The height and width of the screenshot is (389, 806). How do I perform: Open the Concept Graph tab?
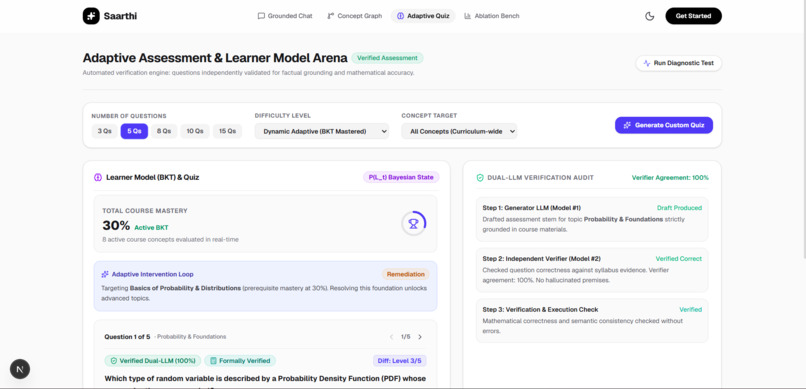click(x=355, y=16)
